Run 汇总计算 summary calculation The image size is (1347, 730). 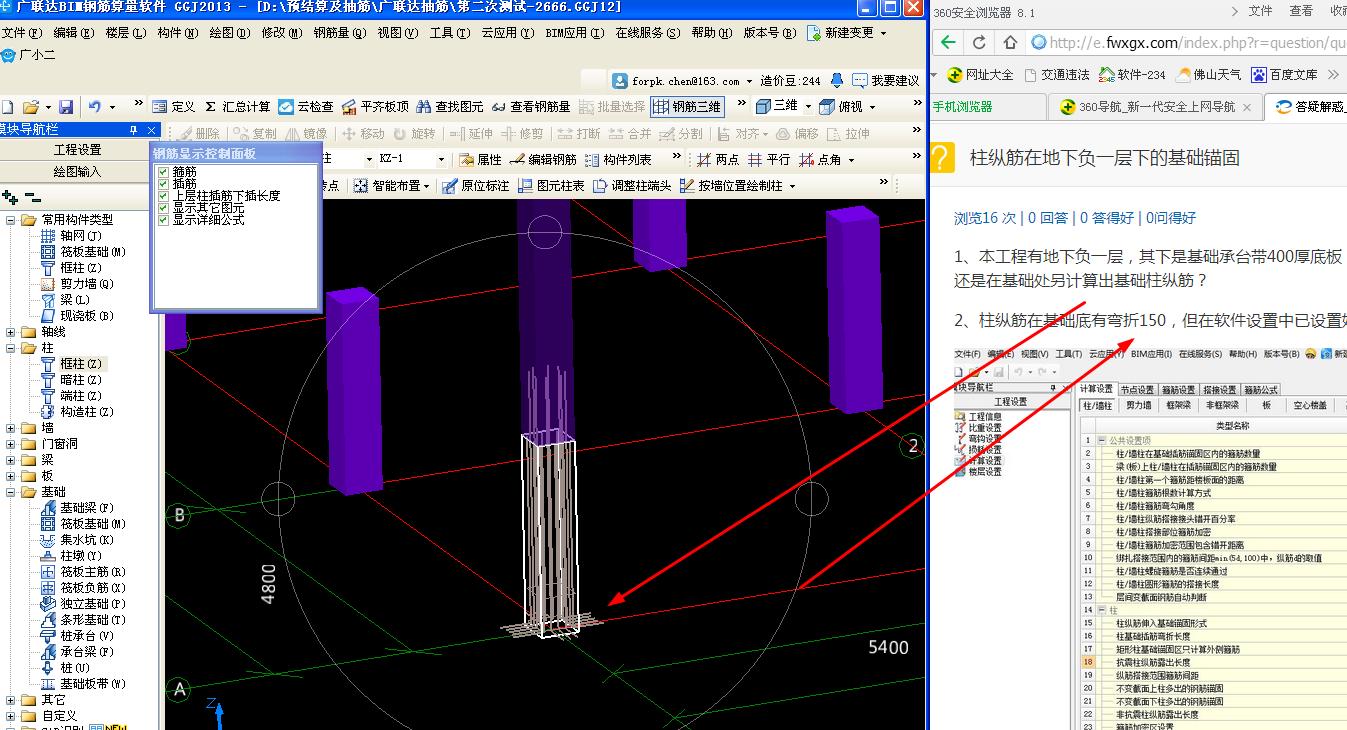point(238,107)
